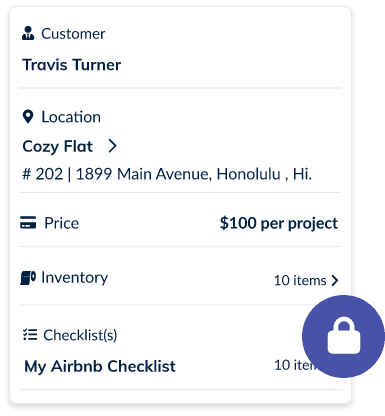This screenshot has height=416, width=385.
Task: Open My Airbnb Checklist
Action: (x=100, y=366)
